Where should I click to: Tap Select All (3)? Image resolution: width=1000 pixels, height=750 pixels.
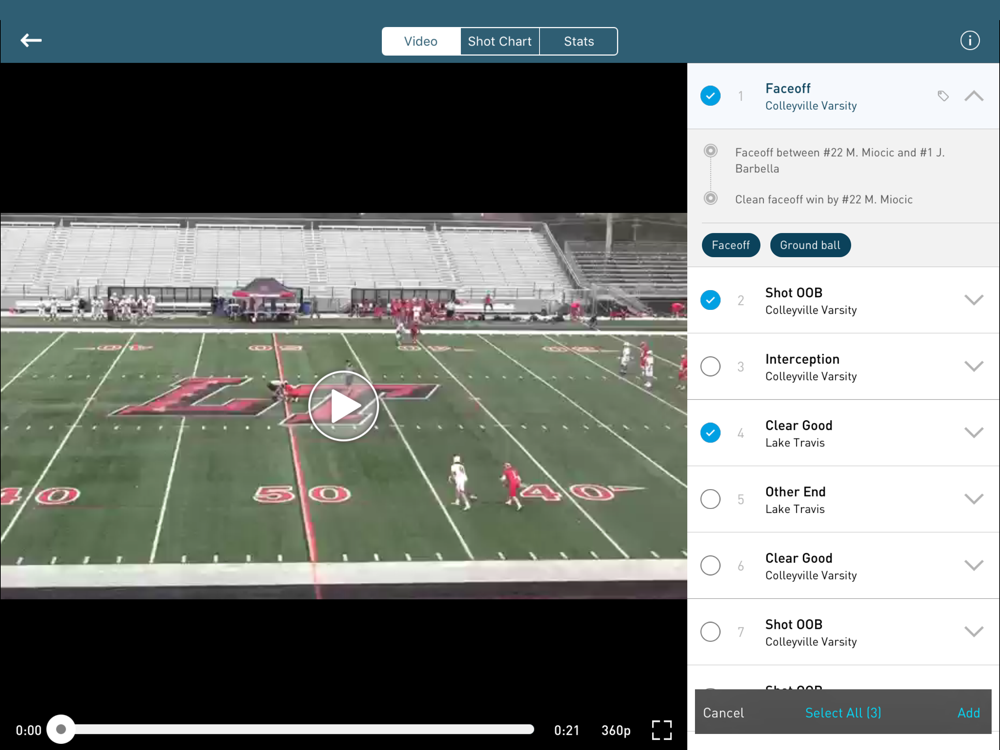pyautogui.click(x=843, y=713)
